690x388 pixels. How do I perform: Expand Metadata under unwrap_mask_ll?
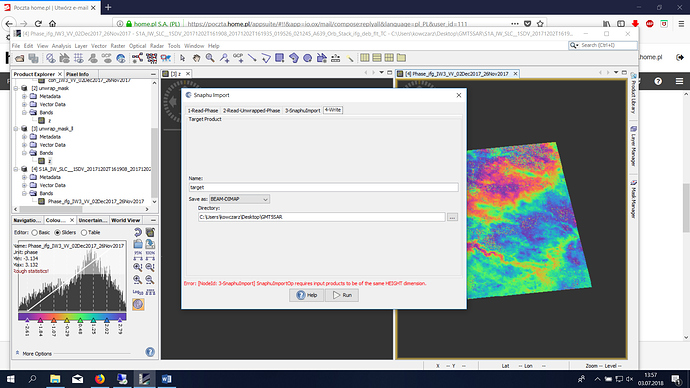click(25, 137)
